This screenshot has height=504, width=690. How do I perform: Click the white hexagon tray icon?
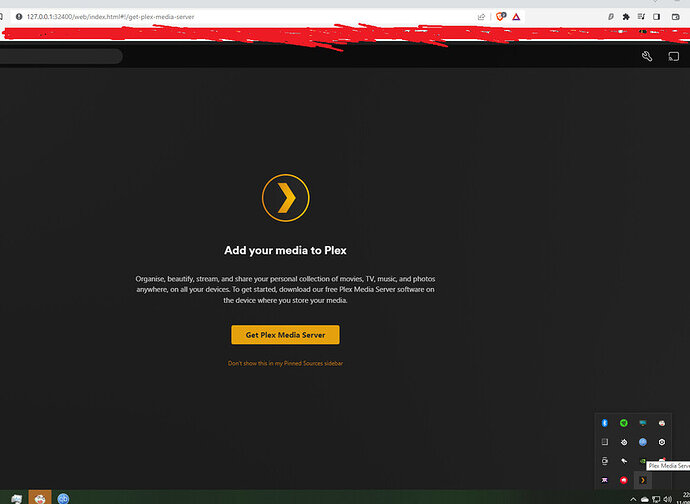[662, 442]
